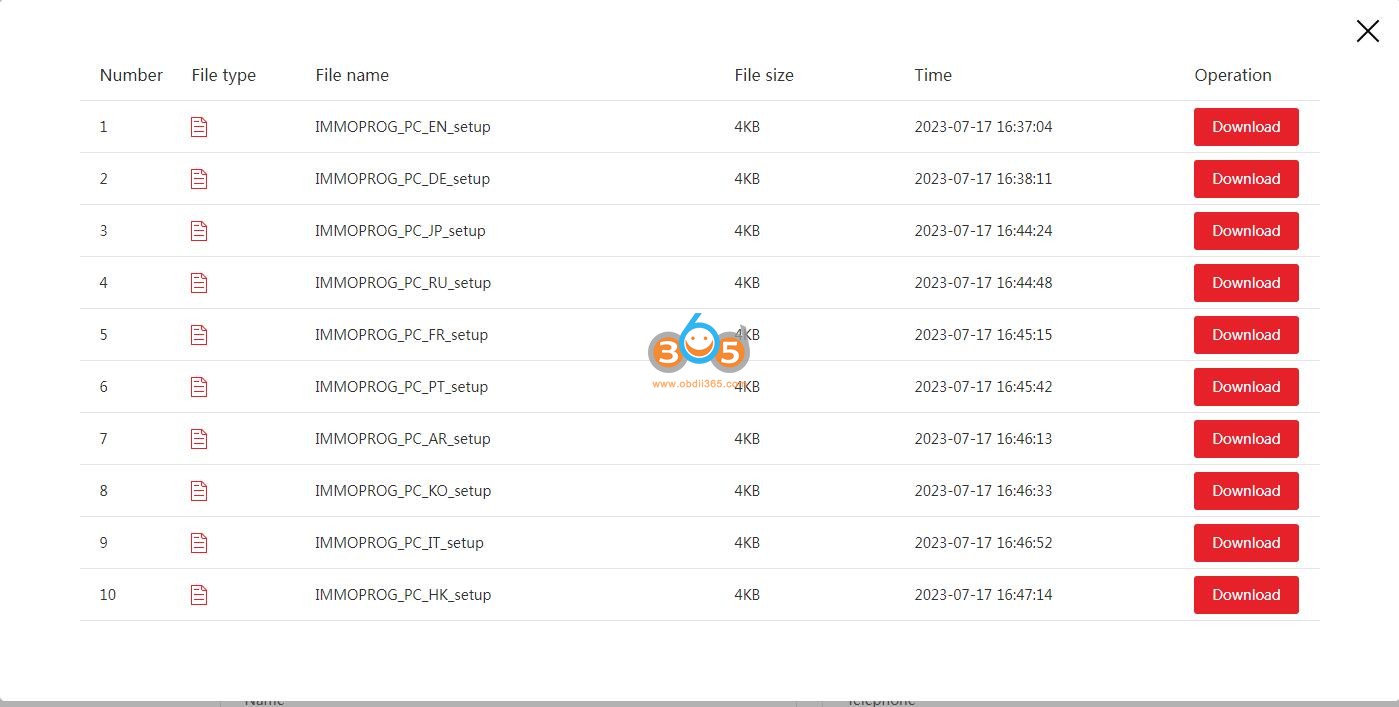Image resolution: width=1399 pixels, height=707 pixels.
Task: Select file name IMMOPROG_PC_AR_setup
Action: tap(403, 439)
